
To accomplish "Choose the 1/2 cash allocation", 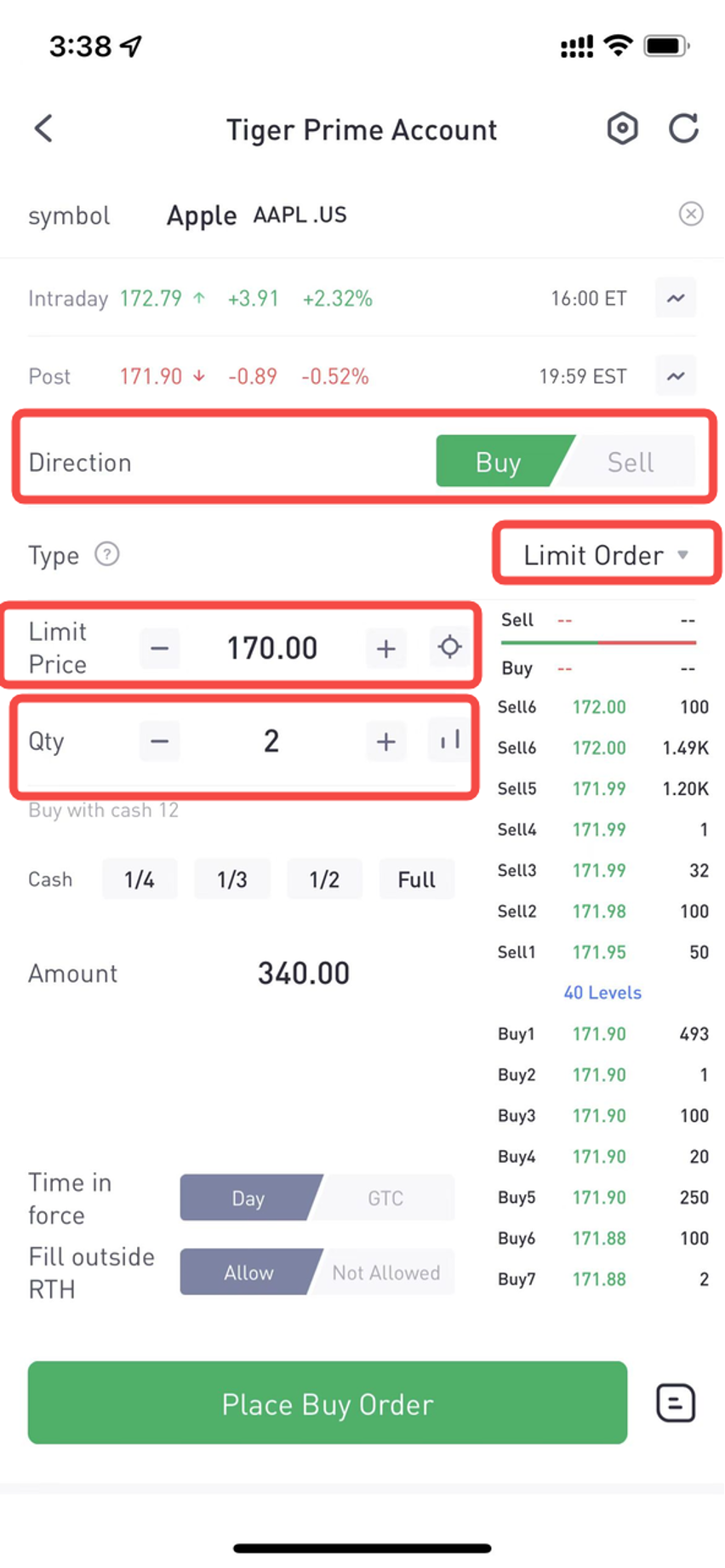I will (x=324, y=878).
